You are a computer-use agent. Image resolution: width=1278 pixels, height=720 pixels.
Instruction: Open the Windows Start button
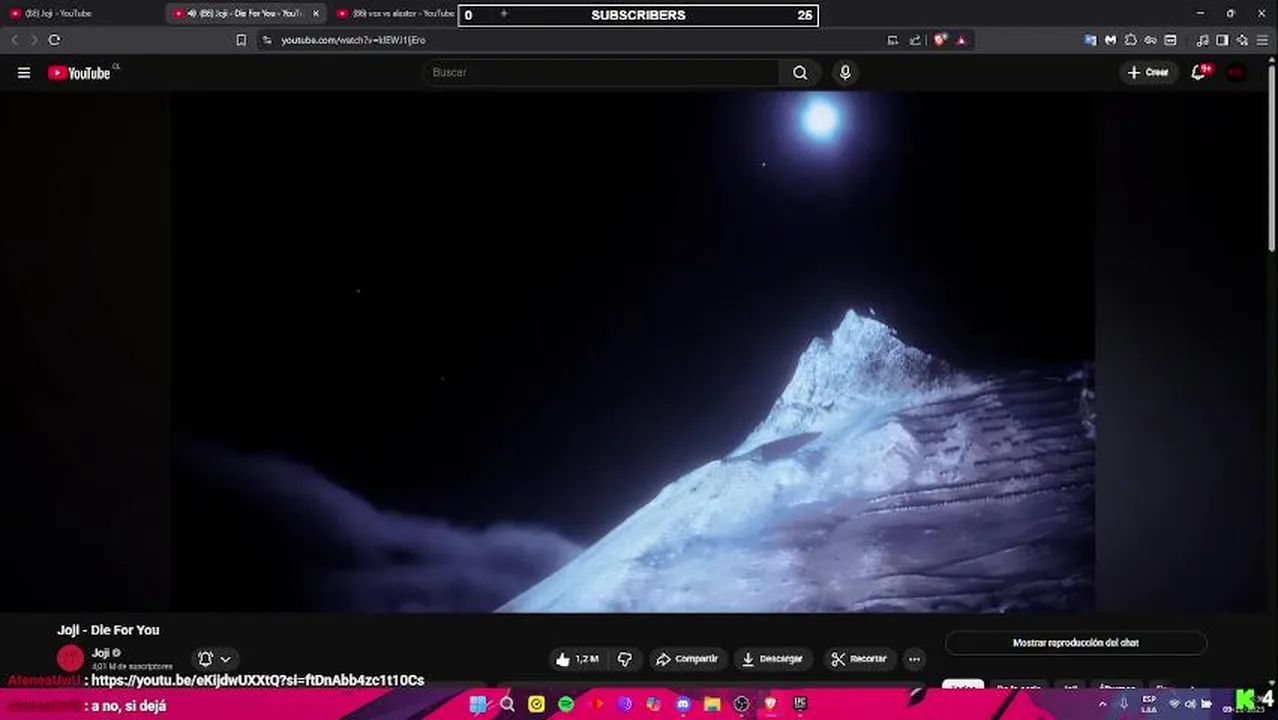coord(478,704)
